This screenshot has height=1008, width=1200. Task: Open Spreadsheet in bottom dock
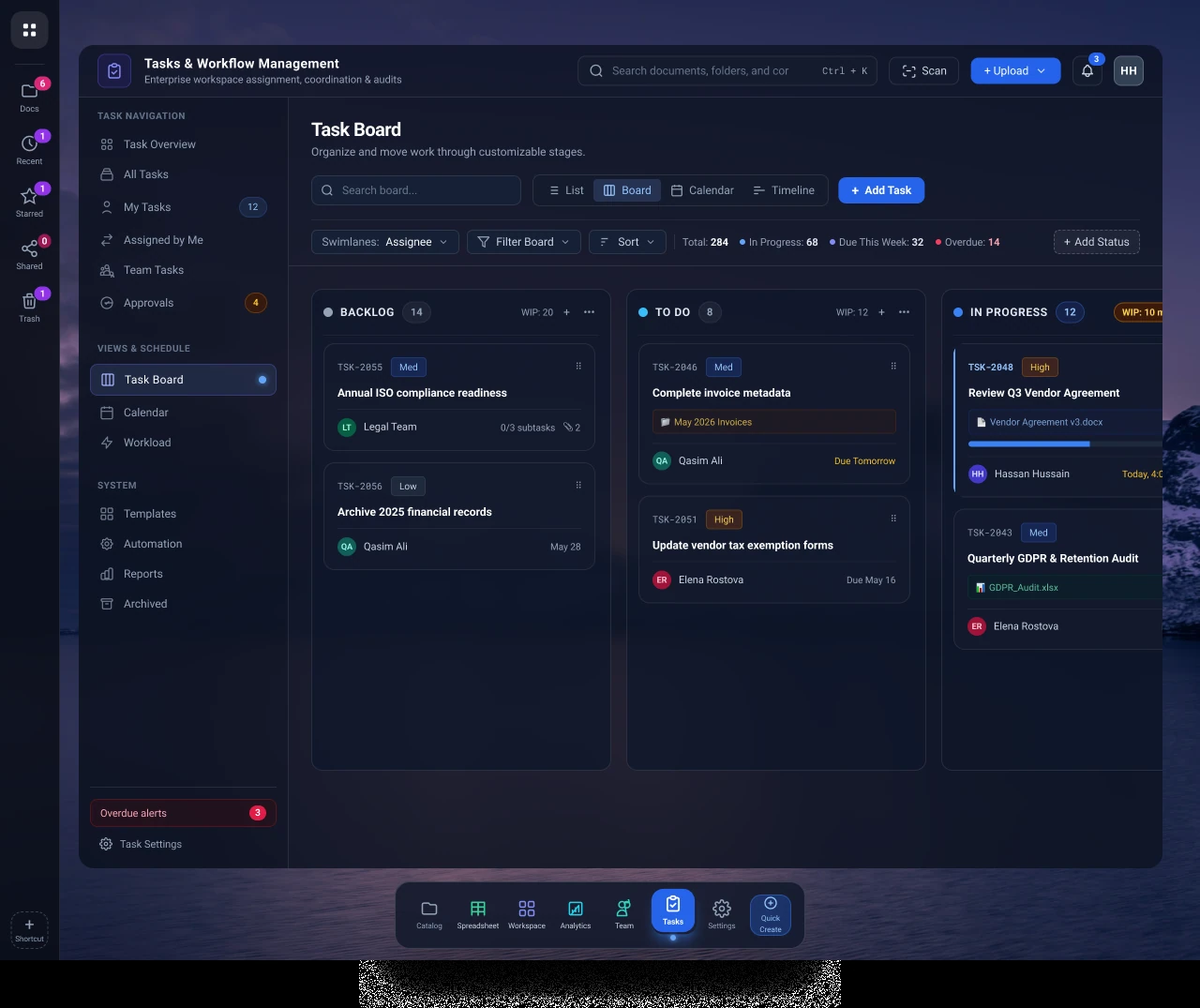pos(478,914)
